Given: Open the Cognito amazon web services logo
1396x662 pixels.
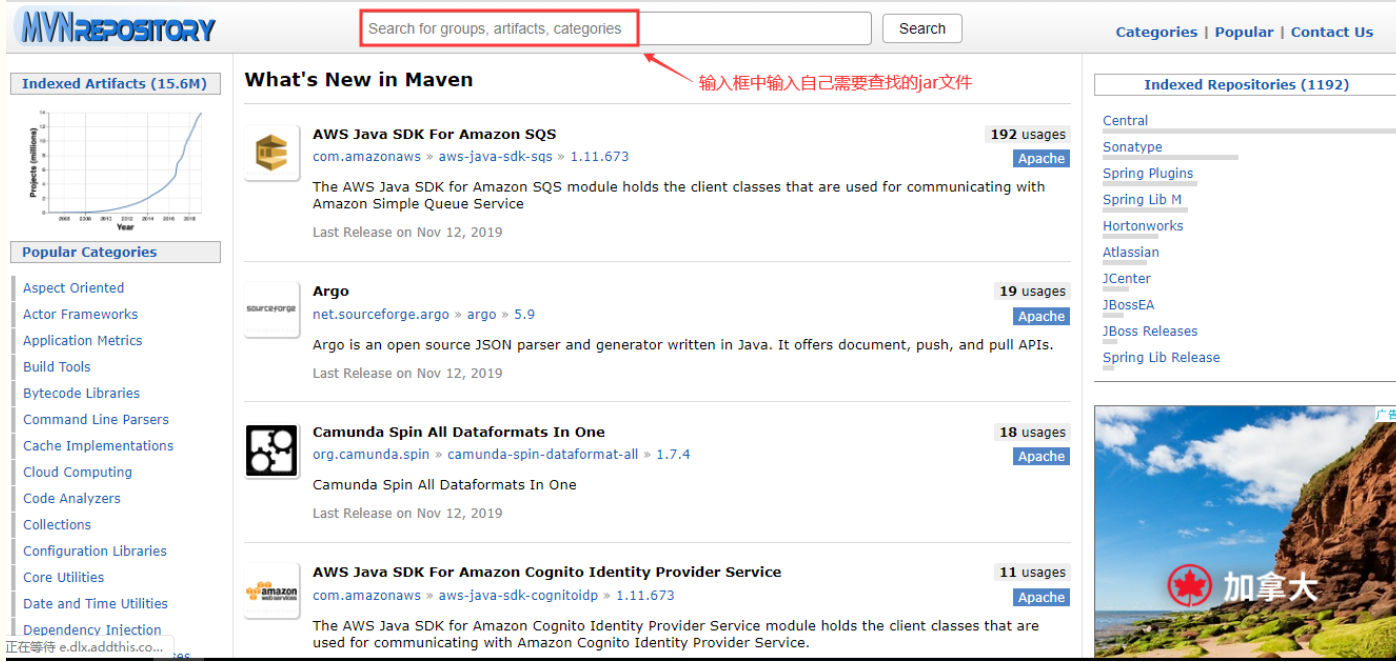Looking at the screenshot, I should (x=272, y=591).
